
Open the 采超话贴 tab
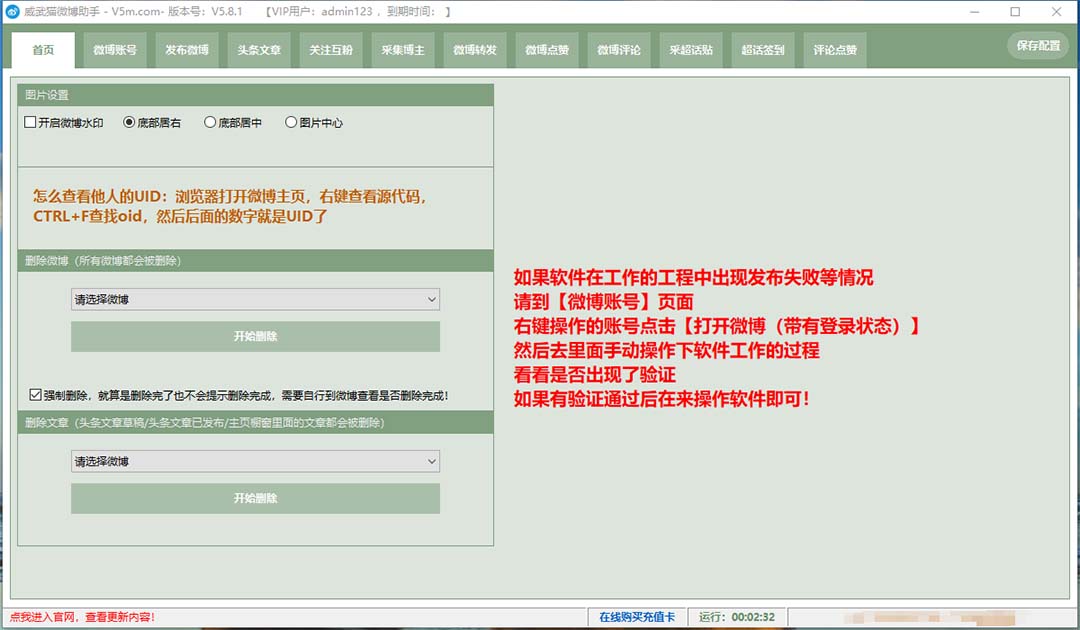point(689,49)
